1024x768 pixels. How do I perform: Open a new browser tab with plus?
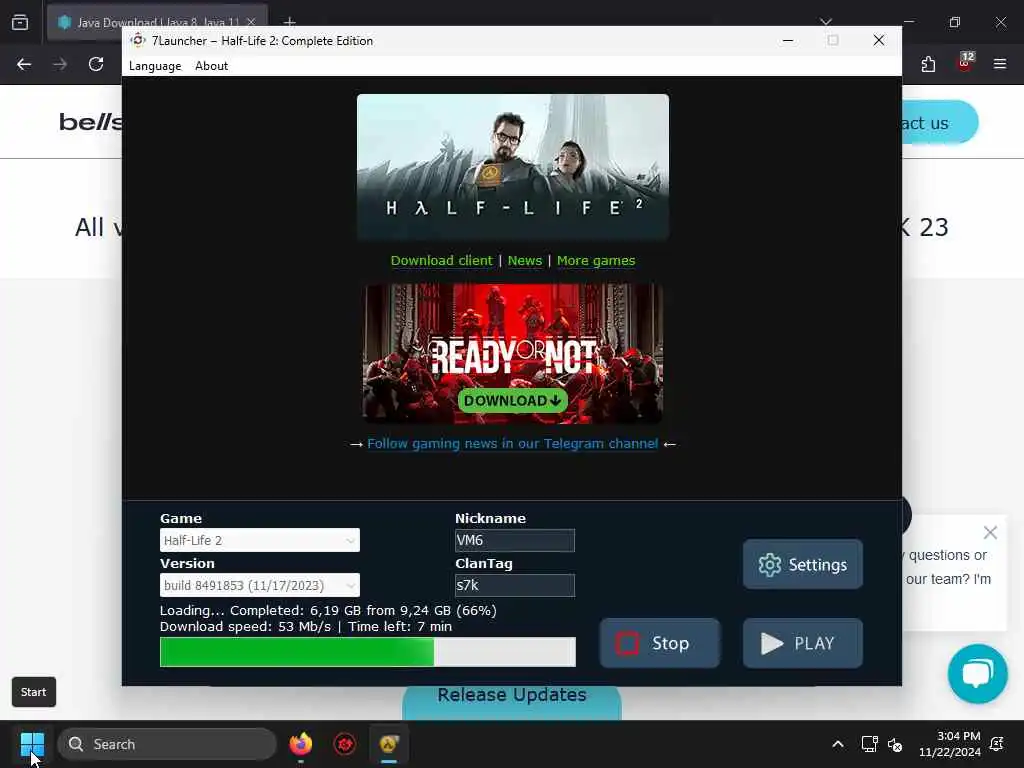[x=290, y=22]
